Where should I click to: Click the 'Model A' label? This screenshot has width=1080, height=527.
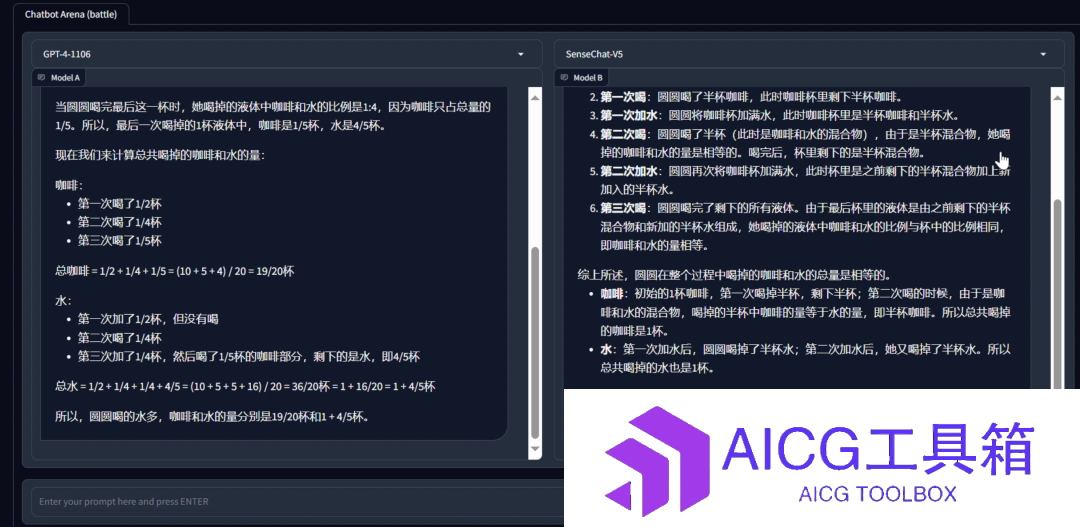coord(65,78)
